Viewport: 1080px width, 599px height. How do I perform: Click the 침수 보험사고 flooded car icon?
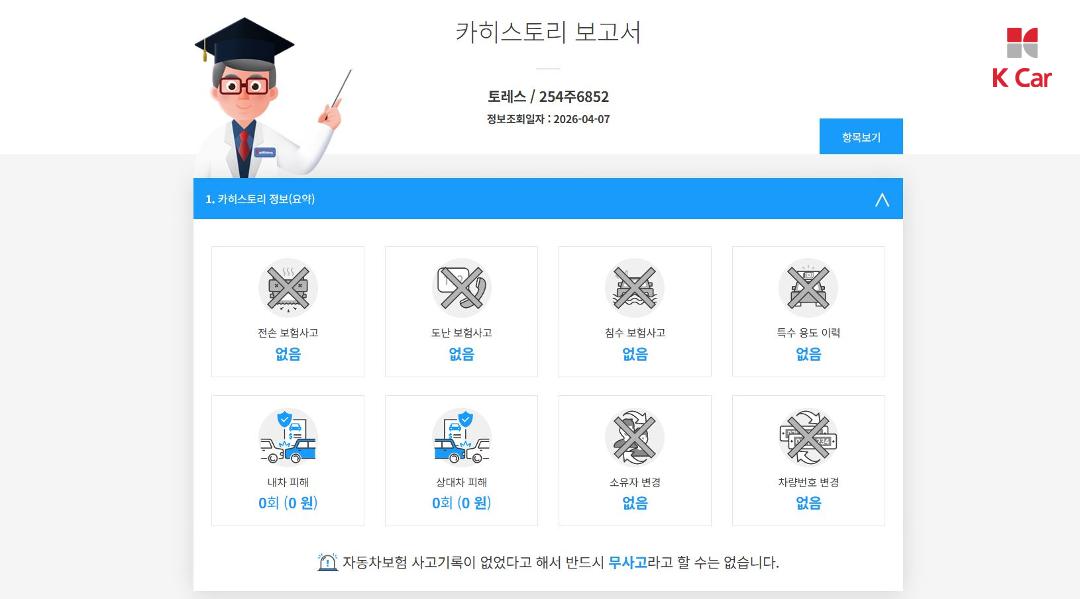[x=634, y=288]
